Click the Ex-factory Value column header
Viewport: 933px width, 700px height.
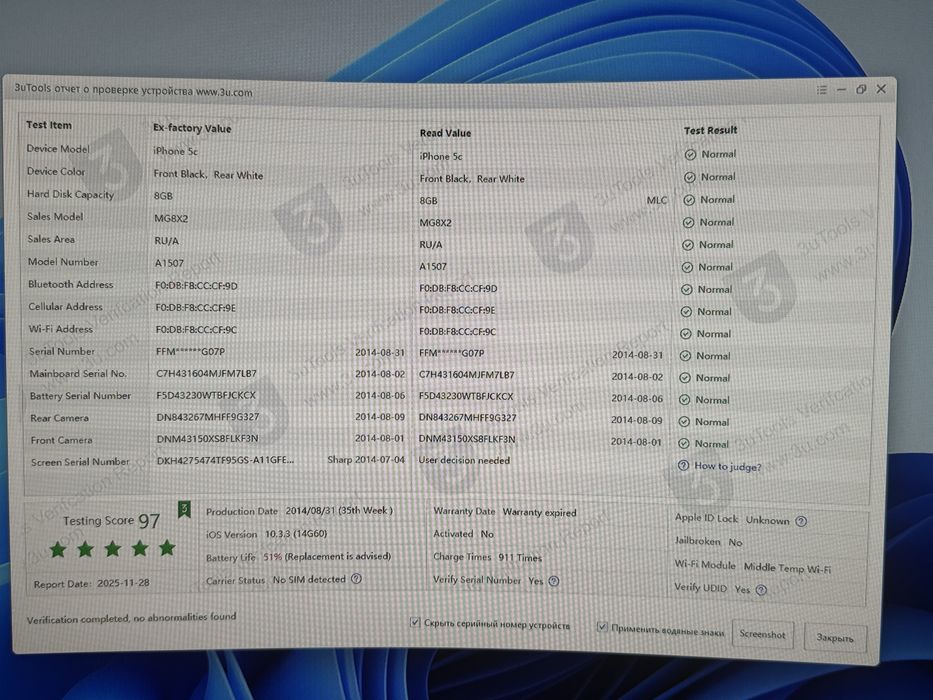(x=192, y=128)
